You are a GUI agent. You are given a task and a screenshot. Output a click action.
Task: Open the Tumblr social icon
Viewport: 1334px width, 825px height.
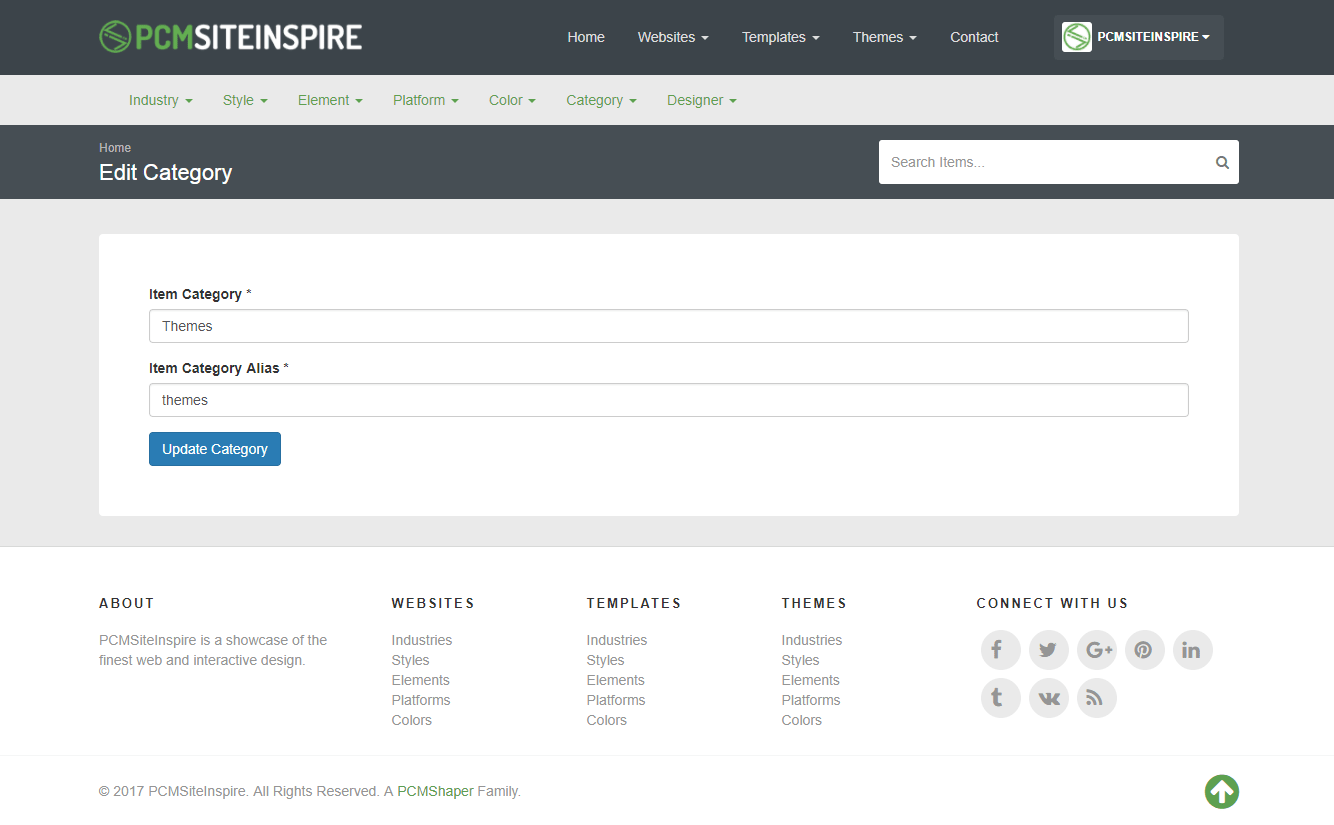tap(1000, 698)
